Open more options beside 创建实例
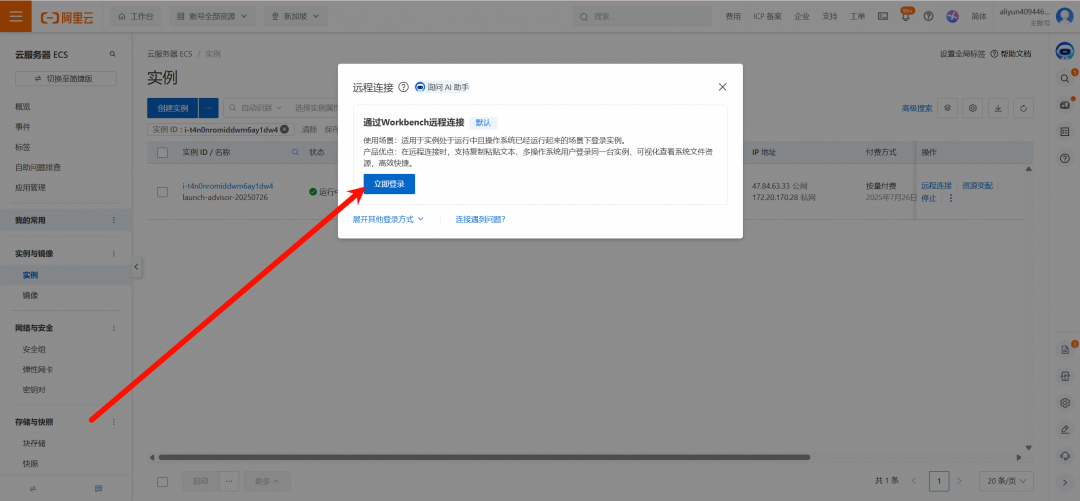Screen dimensions: 1080x501 [208, 108]
